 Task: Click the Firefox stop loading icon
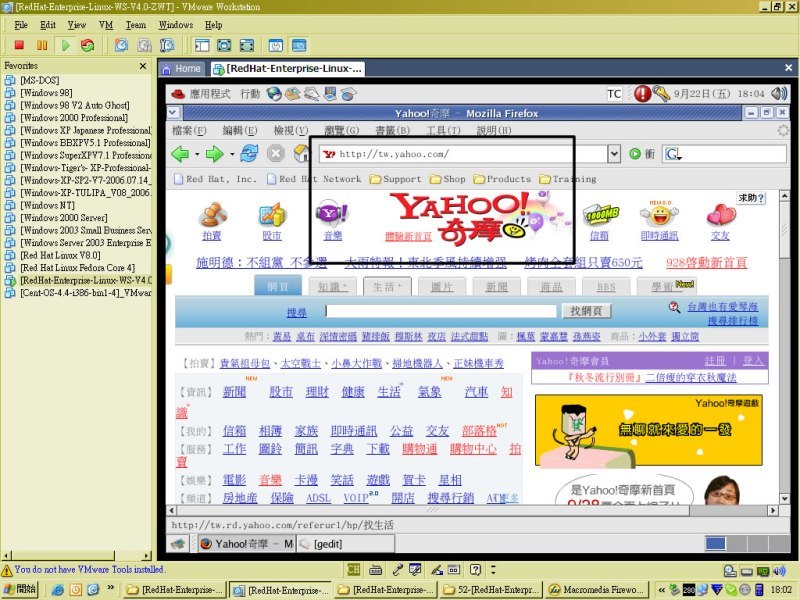click(x=276, y=154)
